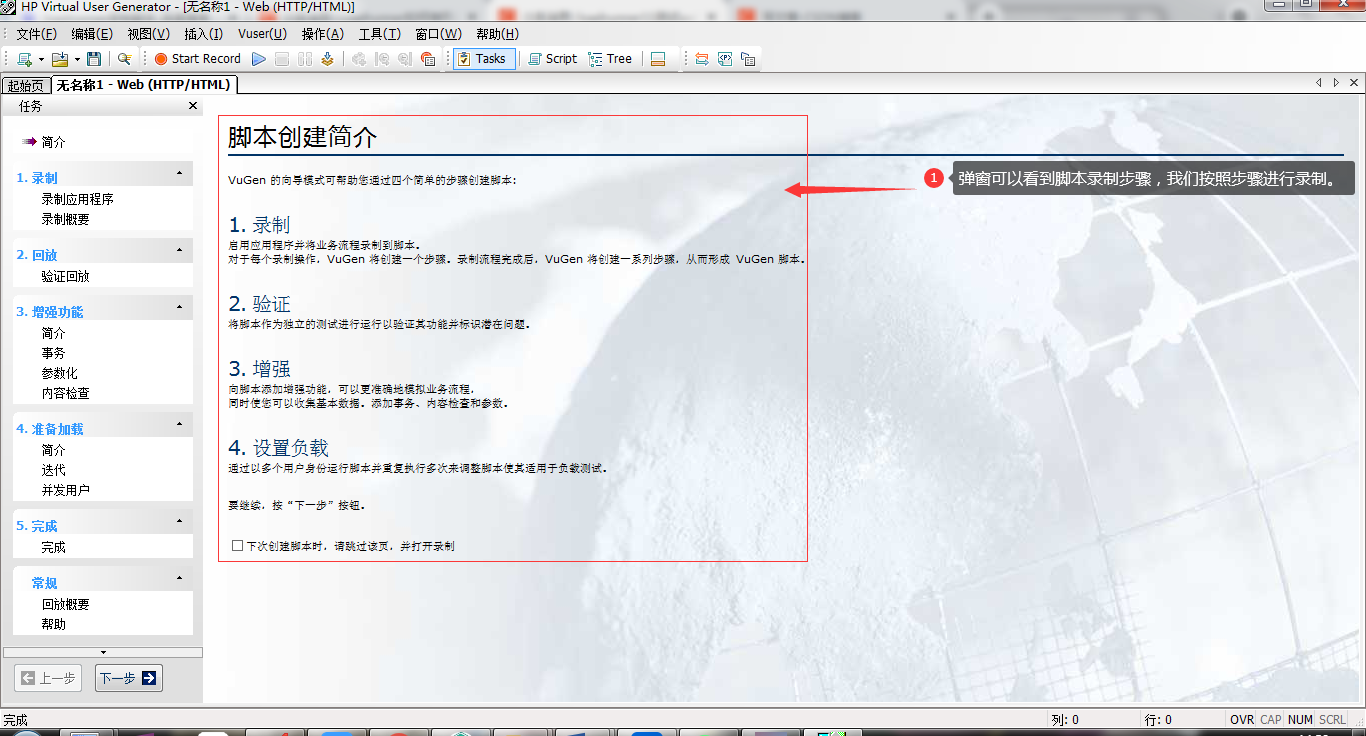
Task: Select 内容检查 in the task list
Action: coord(65,393)
